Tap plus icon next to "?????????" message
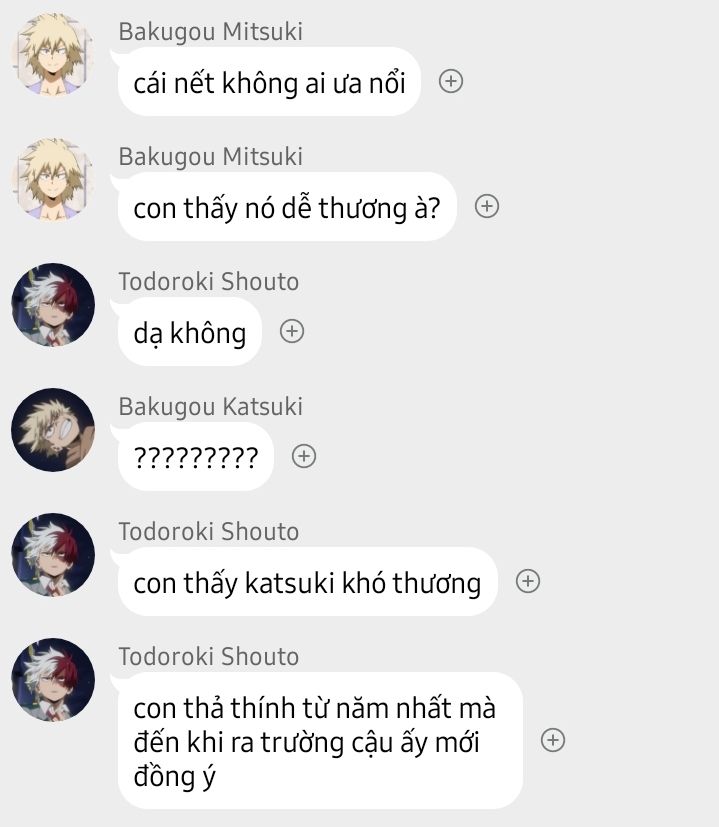 tap(304, 456)
